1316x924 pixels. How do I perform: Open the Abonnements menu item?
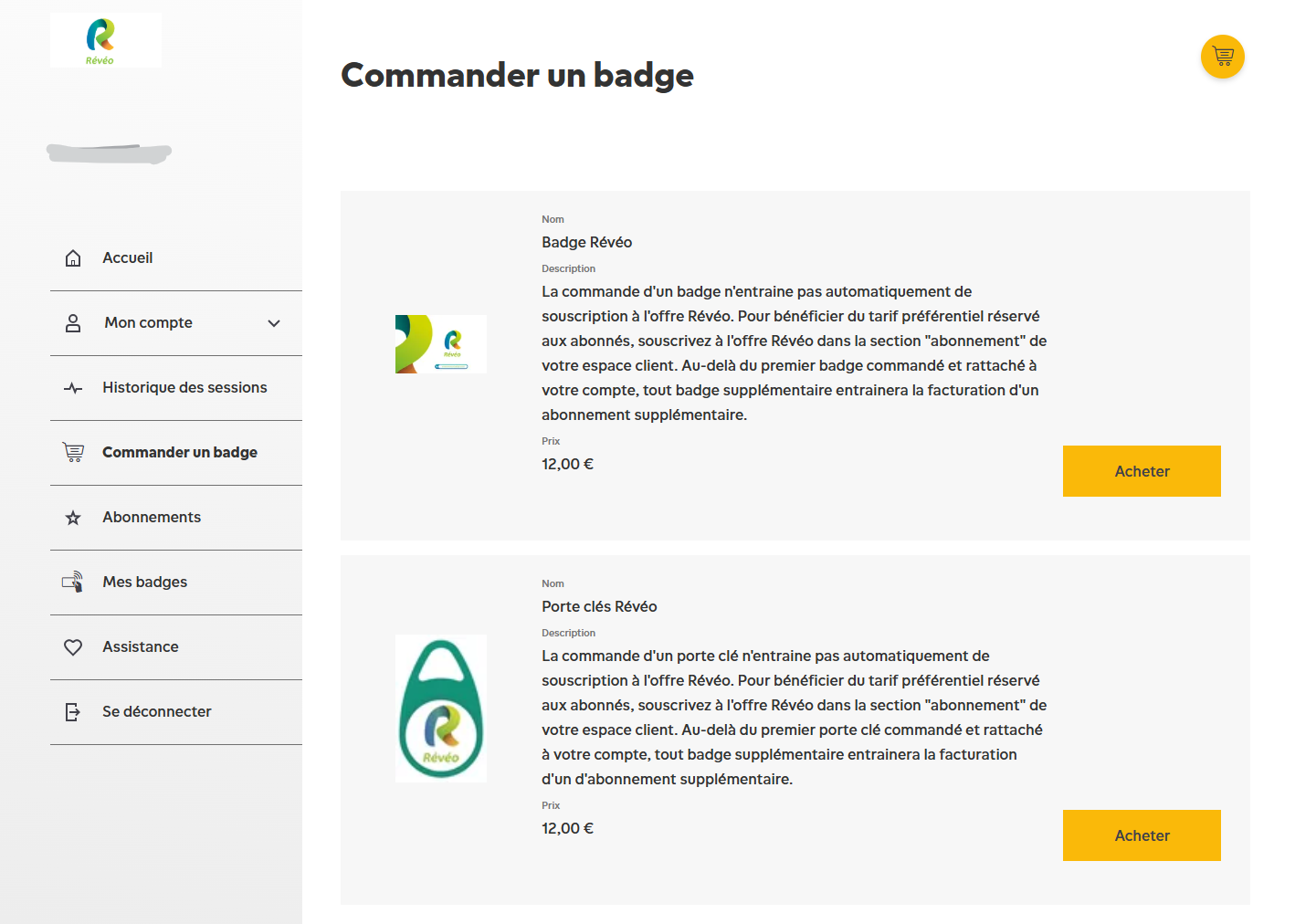tap(152, 518)
